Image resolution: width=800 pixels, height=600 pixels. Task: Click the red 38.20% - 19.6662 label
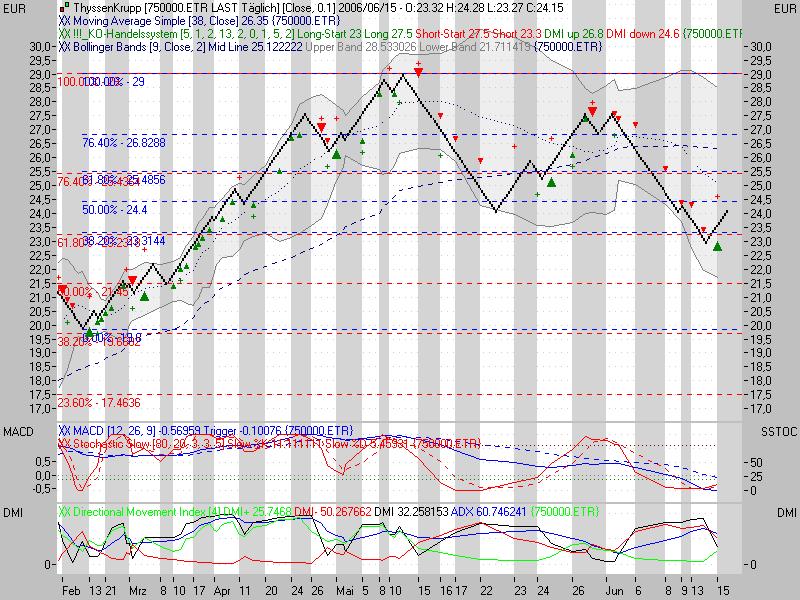[98, 342]
